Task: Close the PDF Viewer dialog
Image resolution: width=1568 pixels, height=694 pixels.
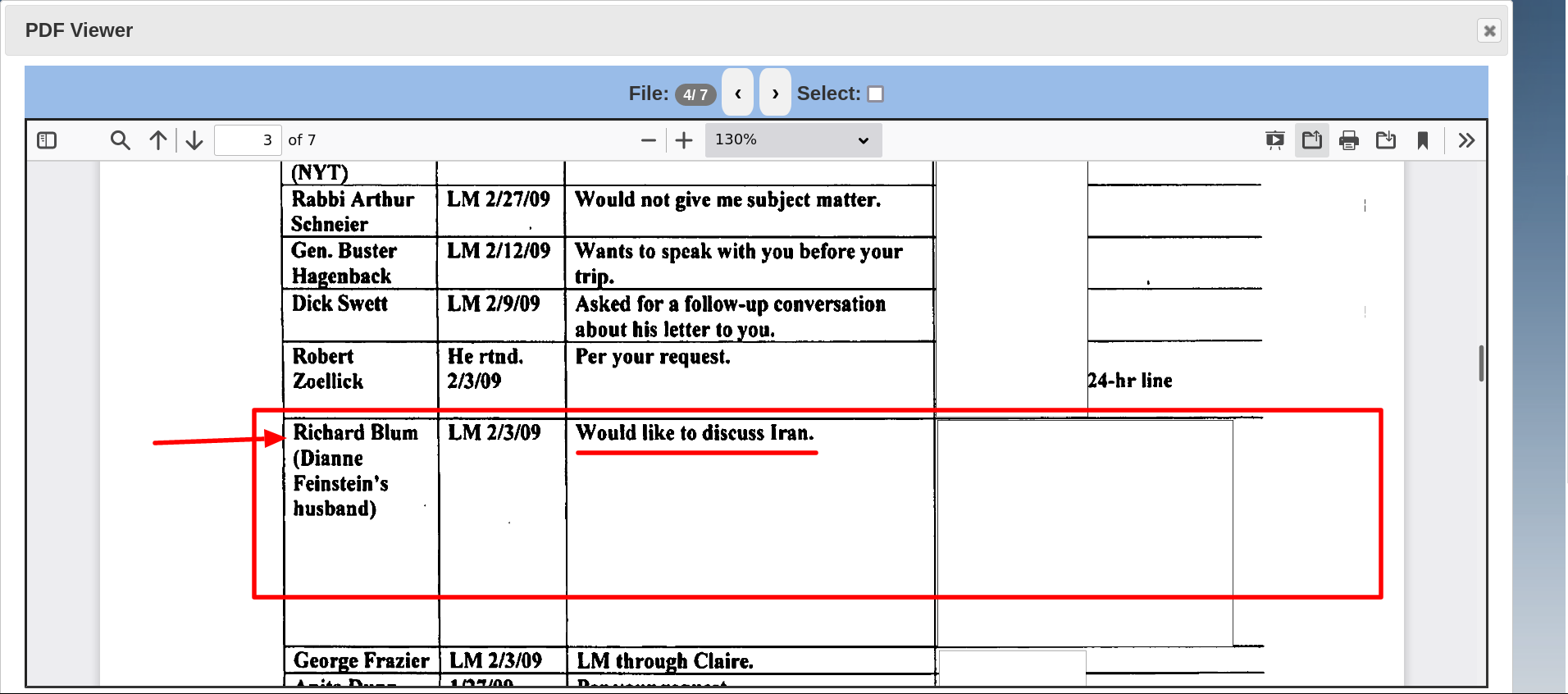Action: [x=1489, y=30]
